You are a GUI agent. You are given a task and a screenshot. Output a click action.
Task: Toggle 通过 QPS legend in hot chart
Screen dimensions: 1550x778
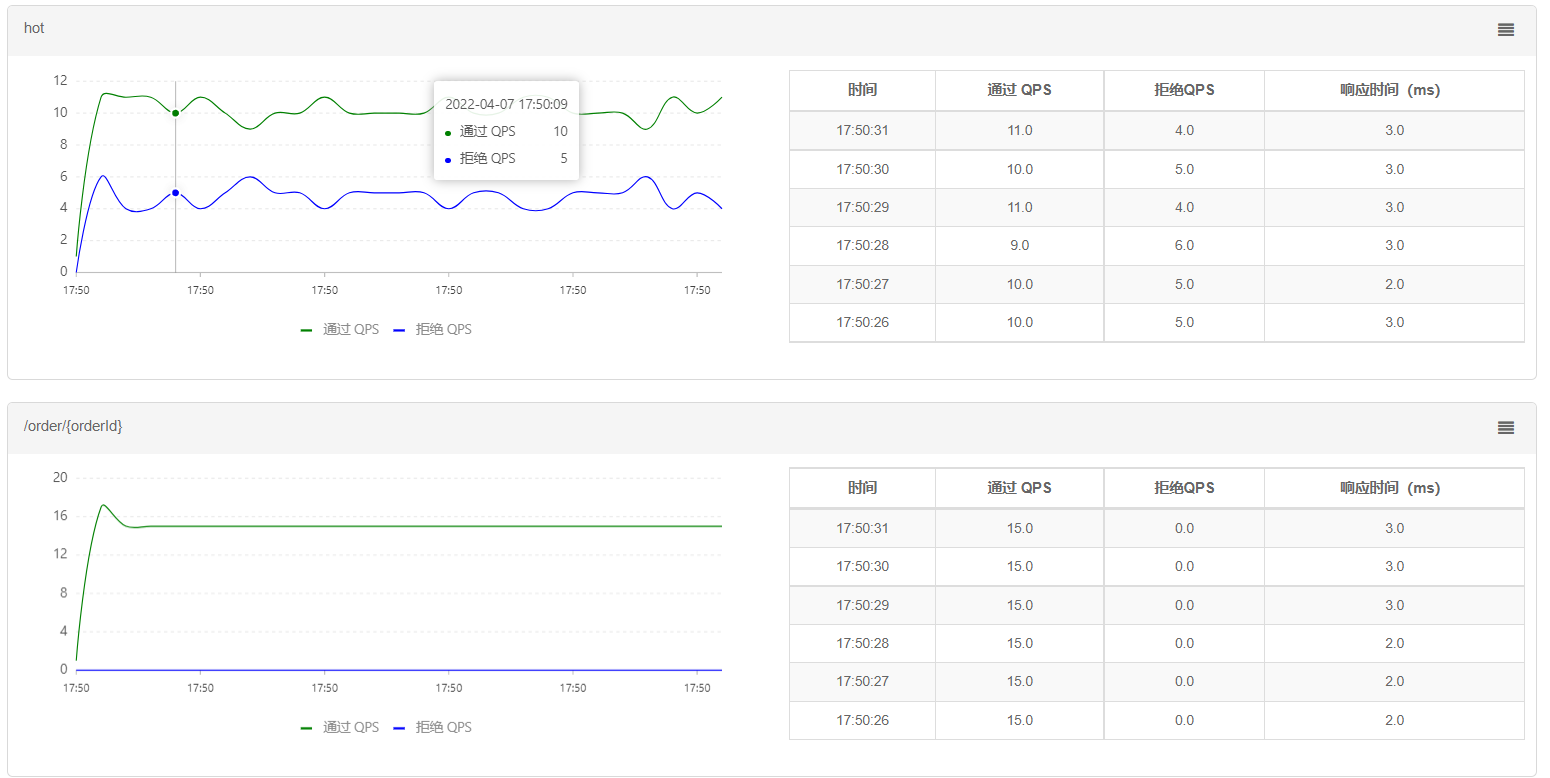[340, 329]
